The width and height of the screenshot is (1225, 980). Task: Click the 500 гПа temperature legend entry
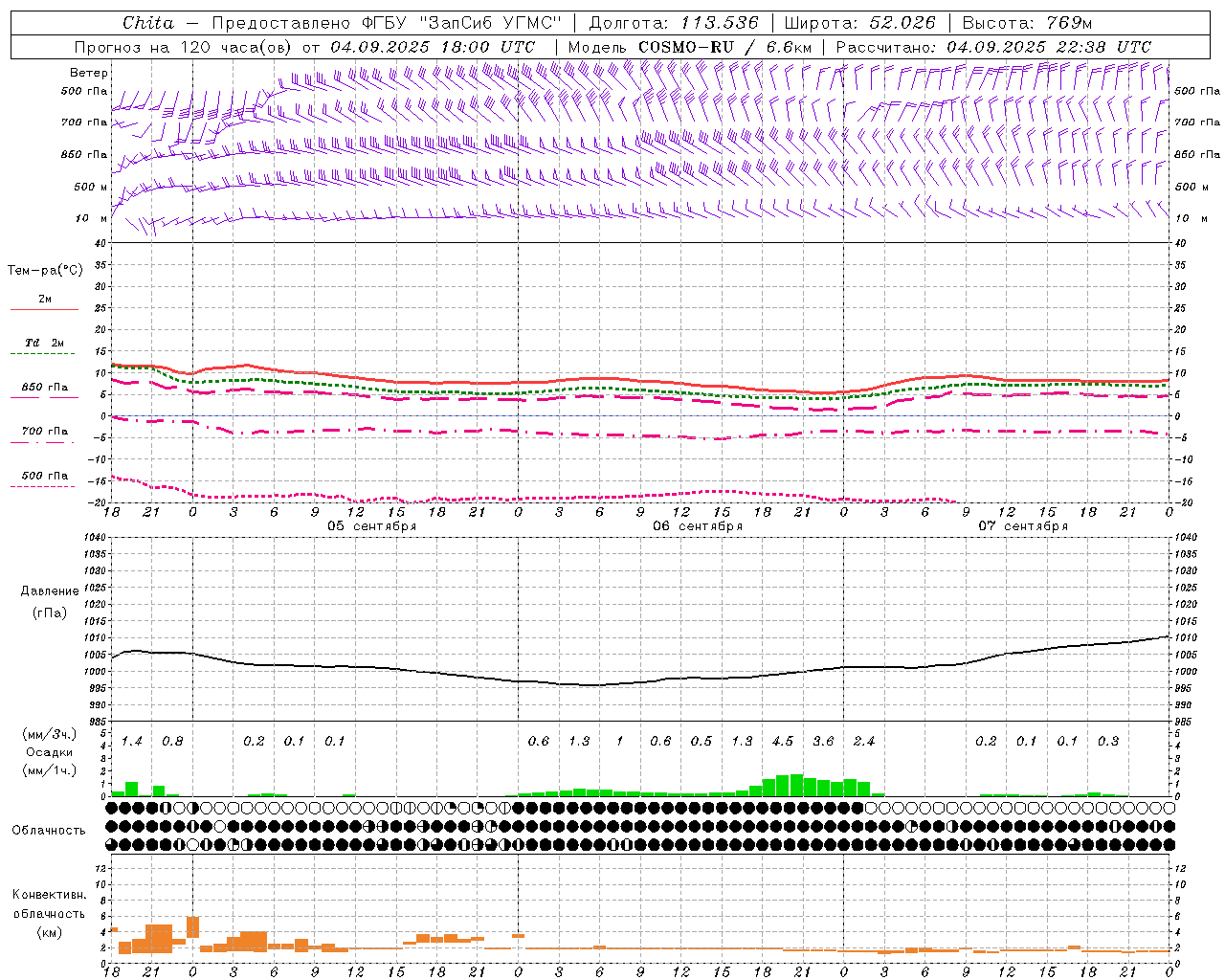click(45, 476)
